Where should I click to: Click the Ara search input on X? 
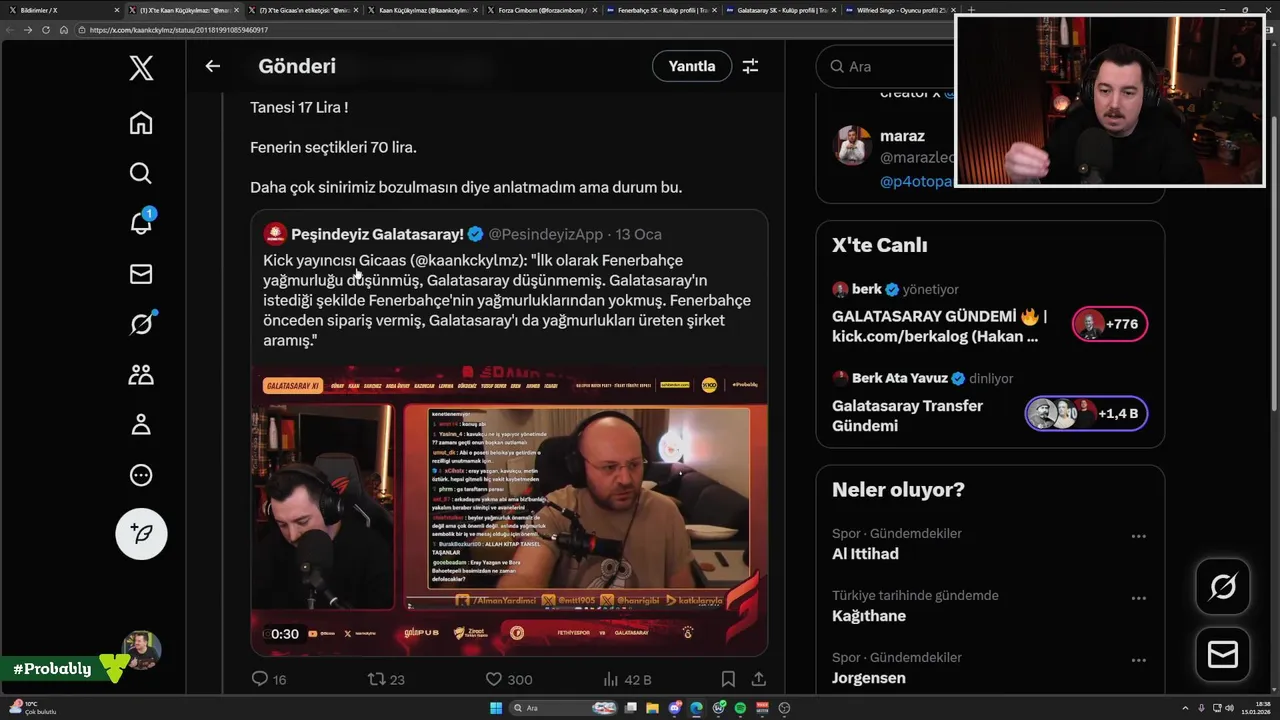[x=886, y=66]
